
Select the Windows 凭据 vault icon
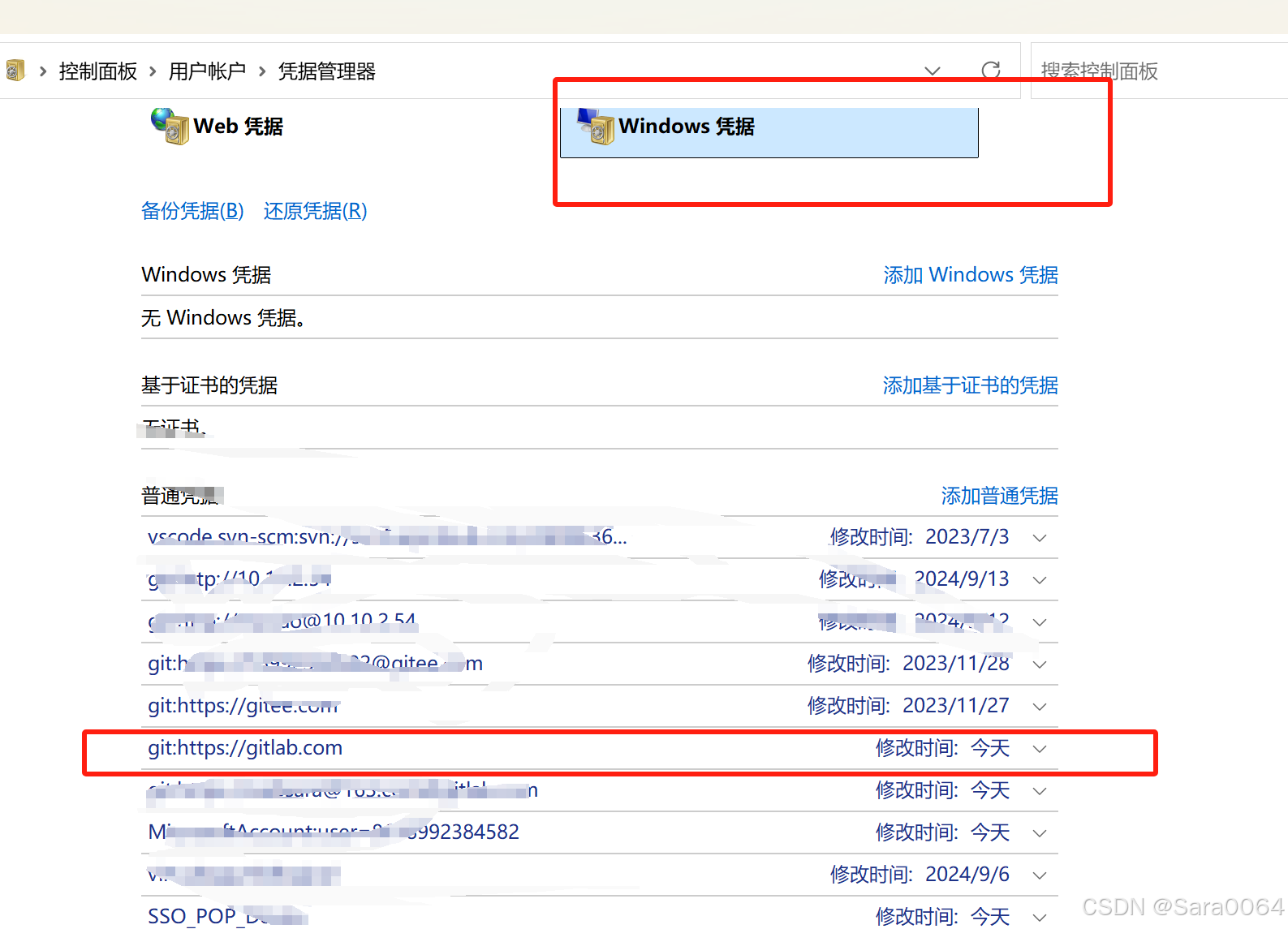pos(596,127)
